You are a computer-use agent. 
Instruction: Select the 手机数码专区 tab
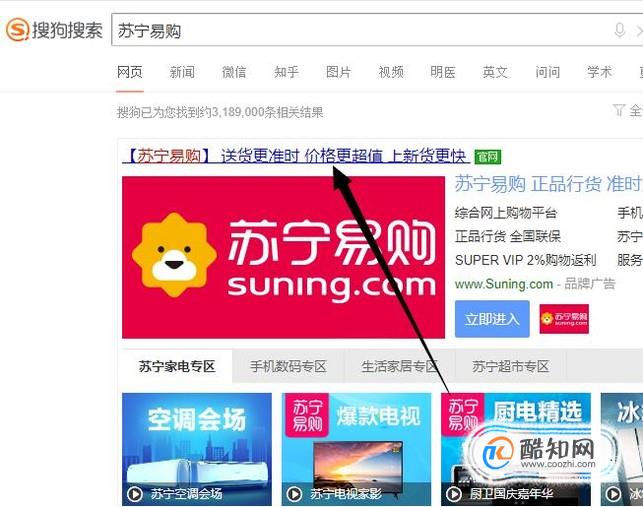tap(288, 366)
